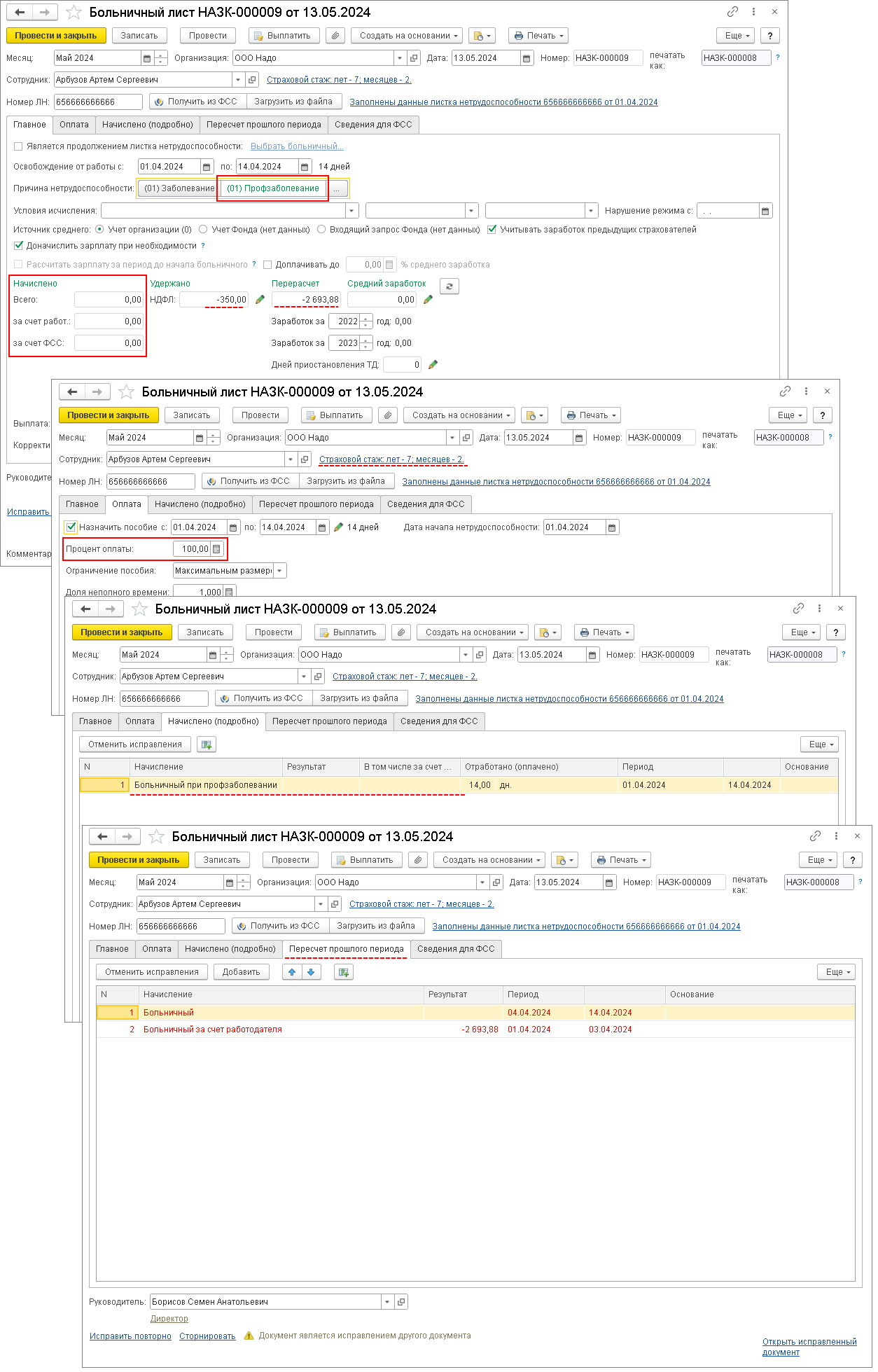
Task: Open the Сведения для ФСС tab in the Пересчет window
Action: coord(456,949)
